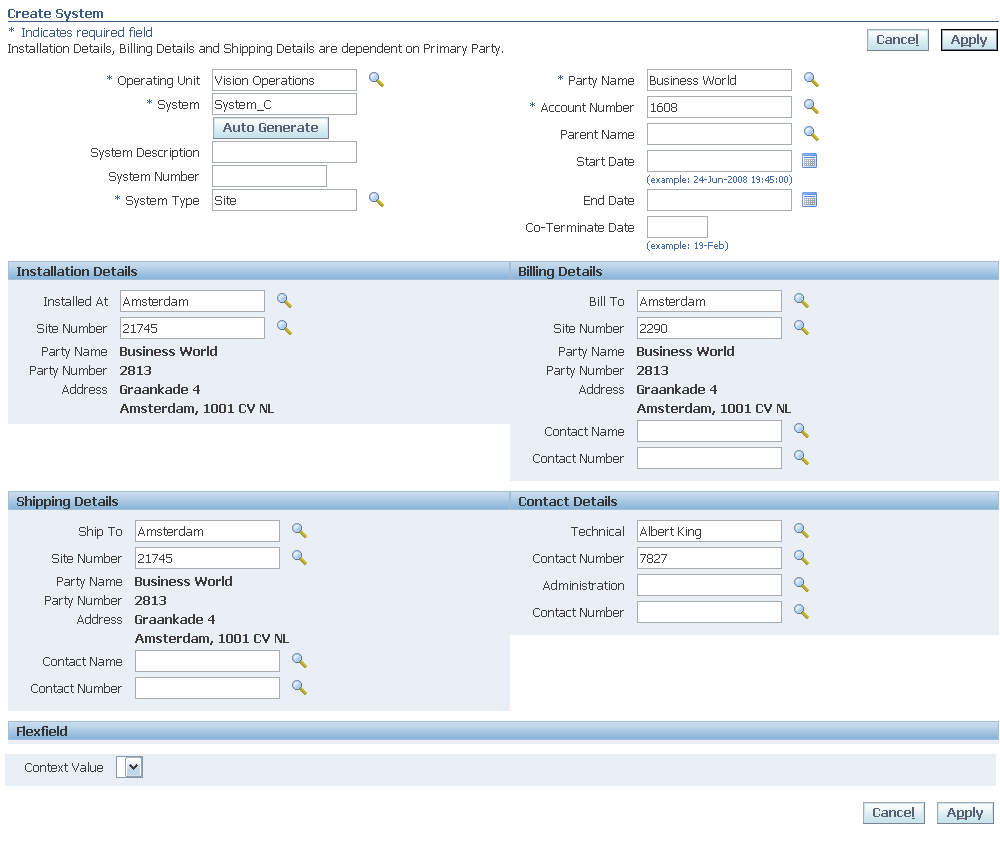The height and width of the screenshot is (844, 1000).
Task: Focus the Start Date field
Action: [719, 161]
